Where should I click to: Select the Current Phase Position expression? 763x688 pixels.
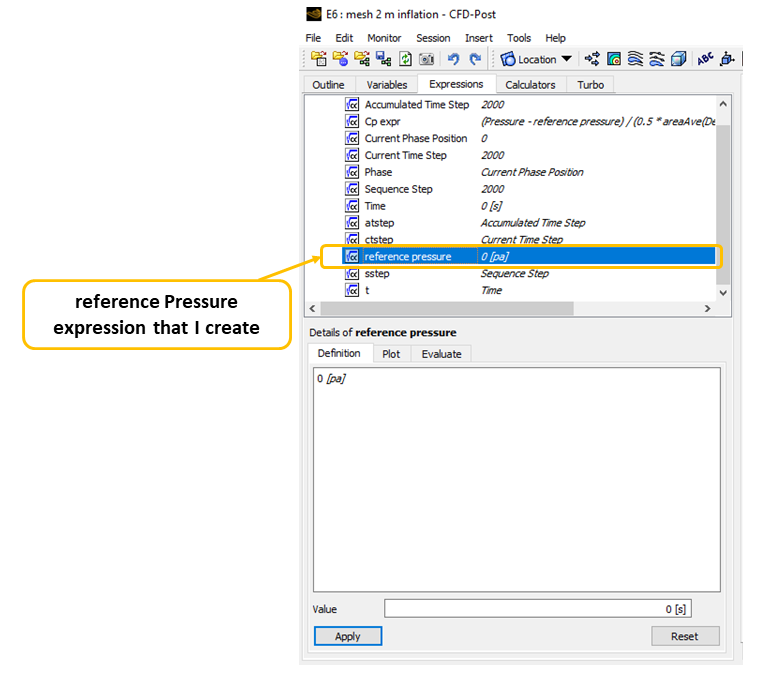(x=529, y=138)
